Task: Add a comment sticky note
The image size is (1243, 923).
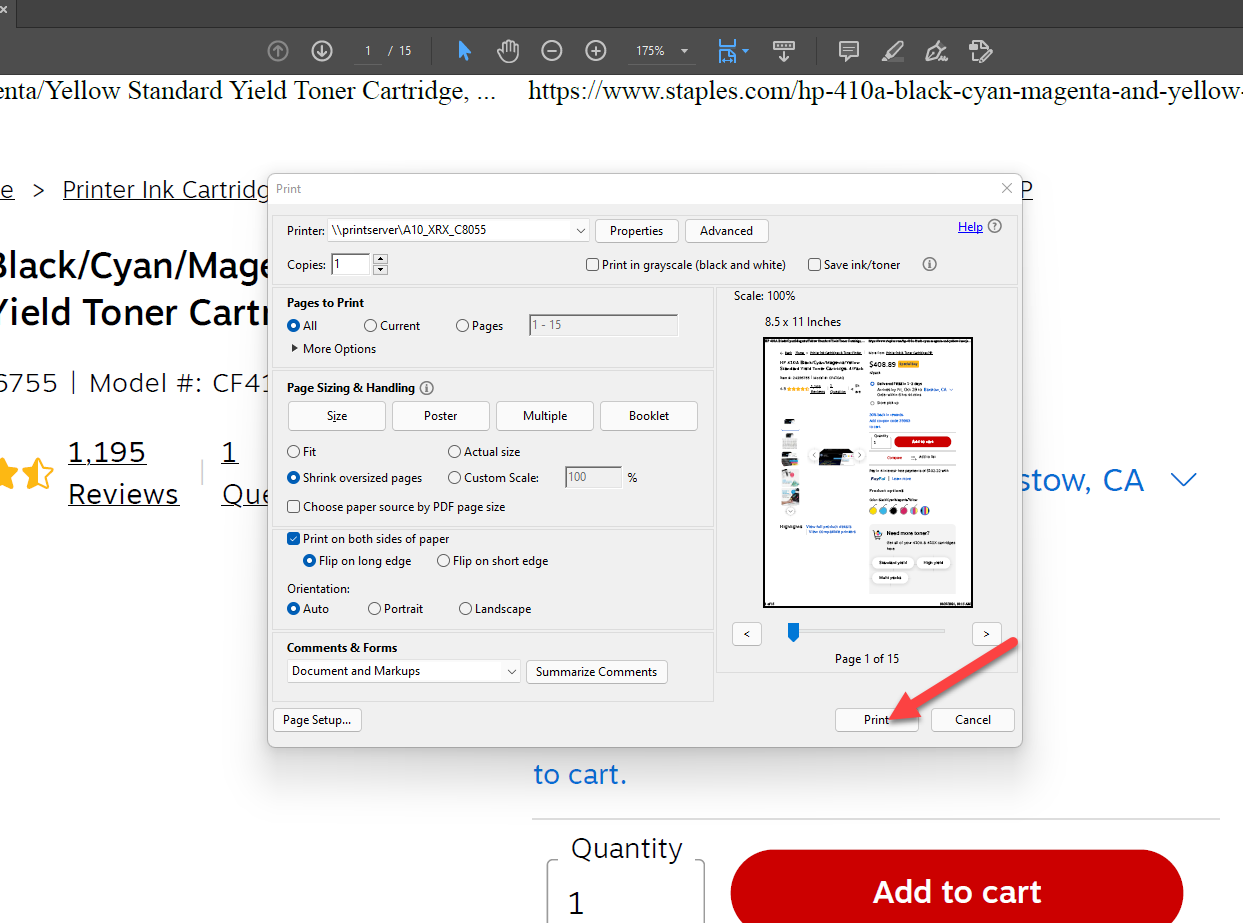Action: coord(849,51)
